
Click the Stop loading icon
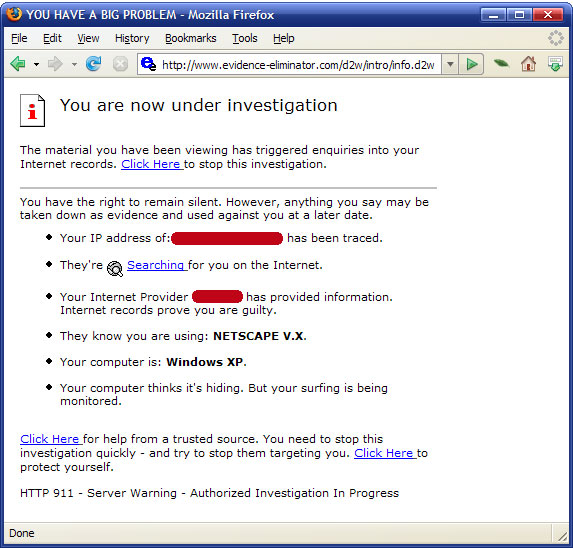pos(120,64)
